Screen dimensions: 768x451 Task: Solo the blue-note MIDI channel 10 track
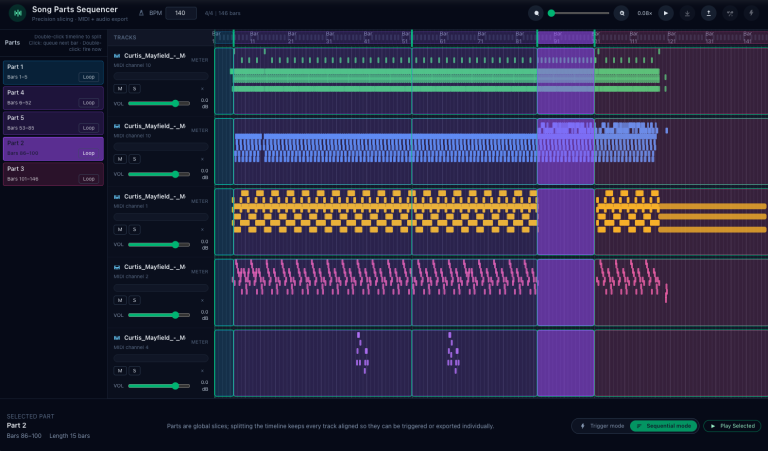[x=134, y=159]
